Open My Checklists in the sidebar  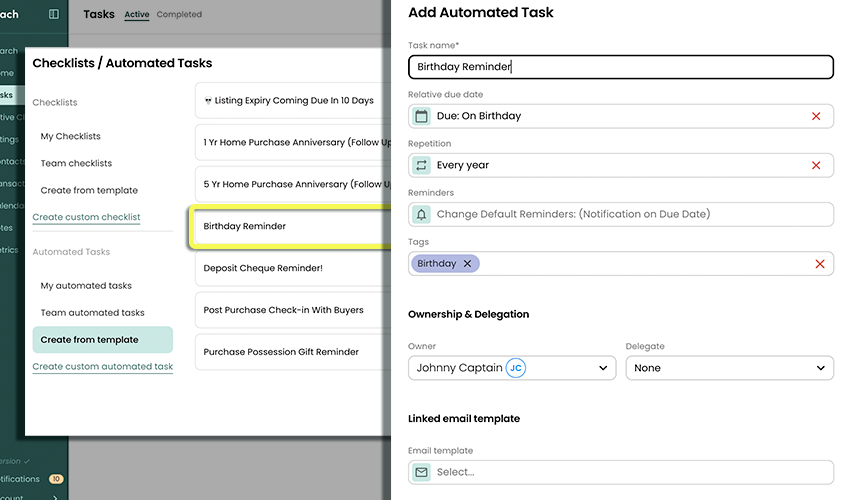click(70, 136)
